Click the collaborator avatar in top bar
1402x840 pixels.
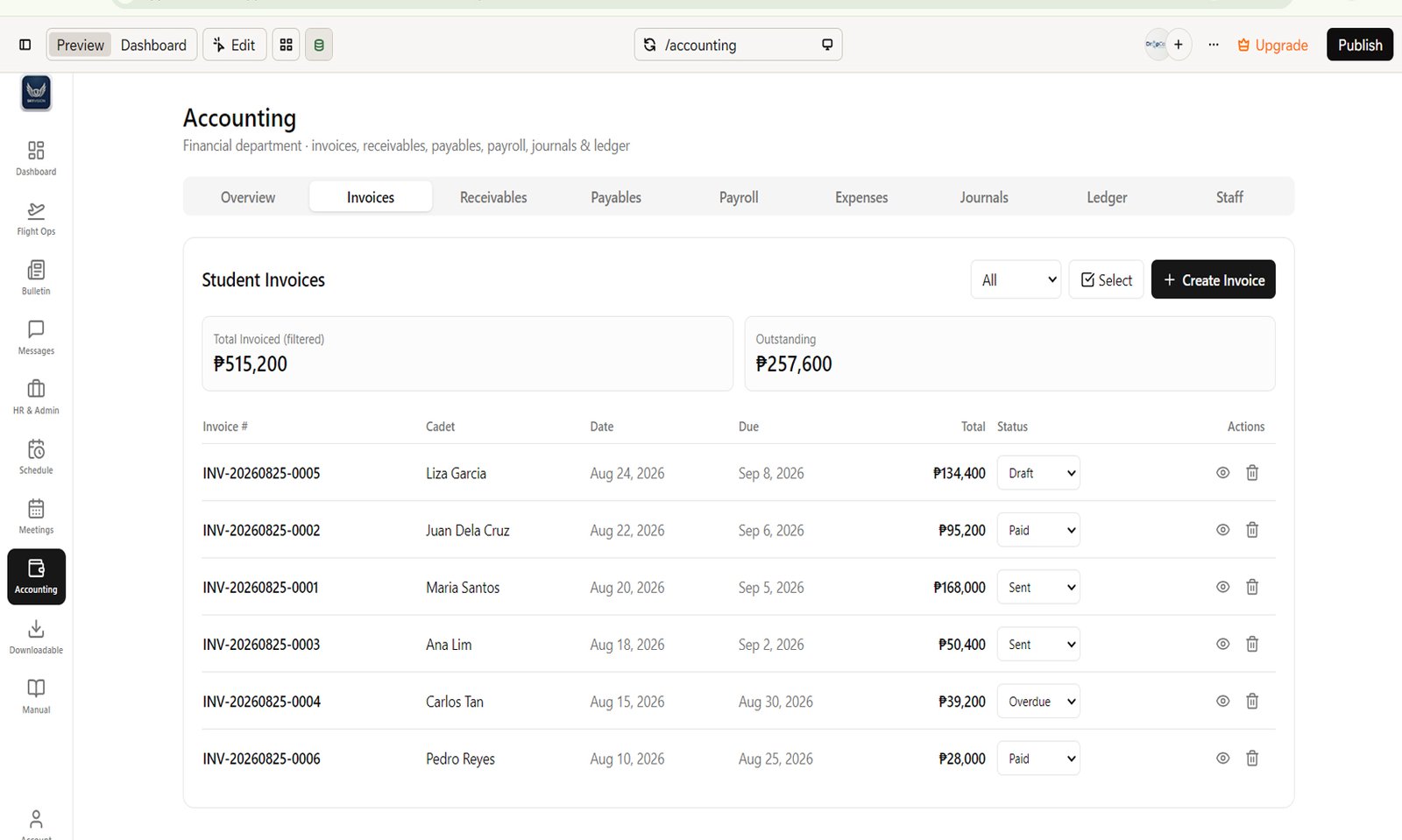click(x=1156, y=45)
